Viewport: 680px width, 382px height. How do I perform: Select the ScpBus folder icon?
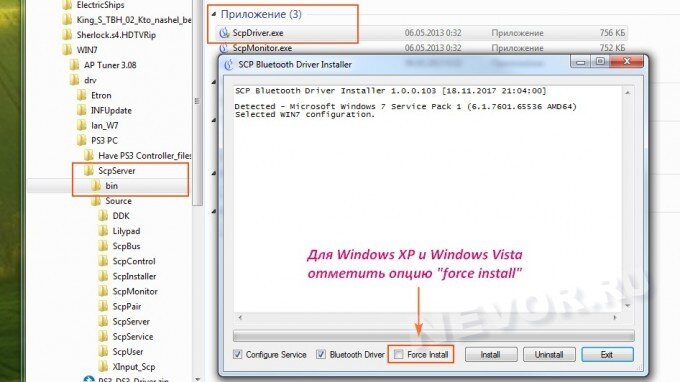[103, 246]
